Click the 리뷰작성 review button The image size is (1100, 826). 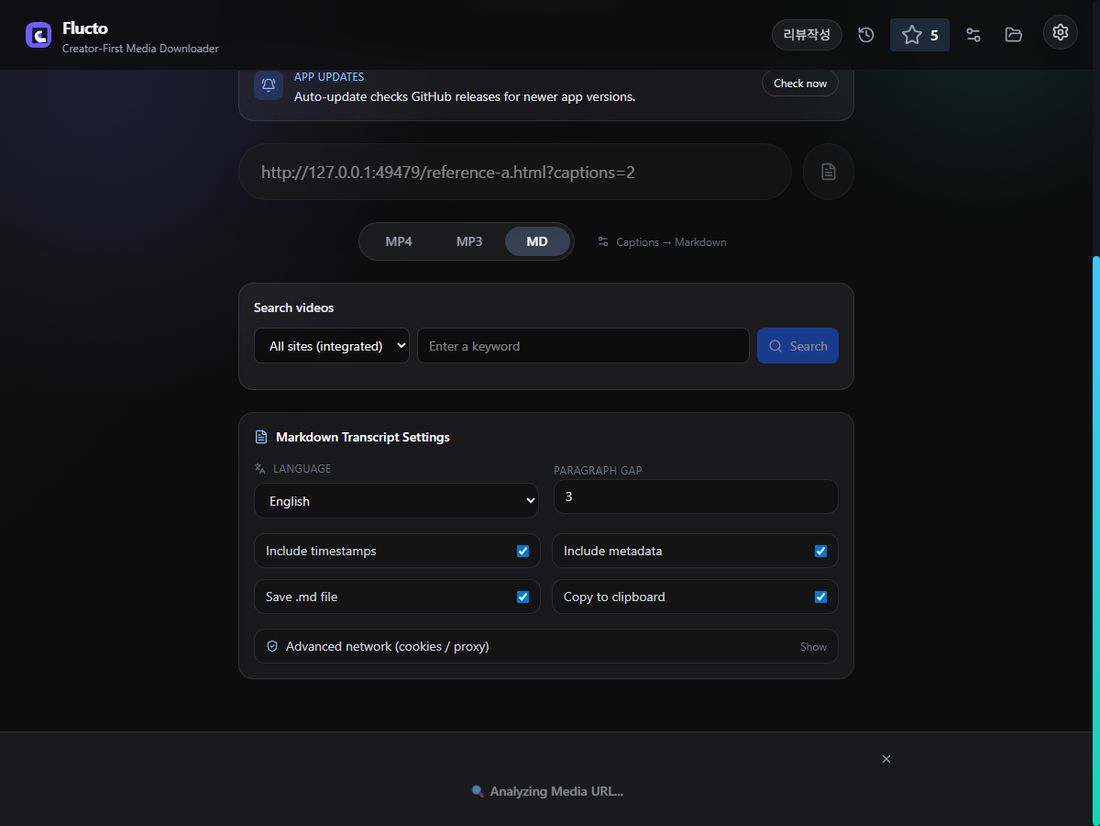click(807, 34)
